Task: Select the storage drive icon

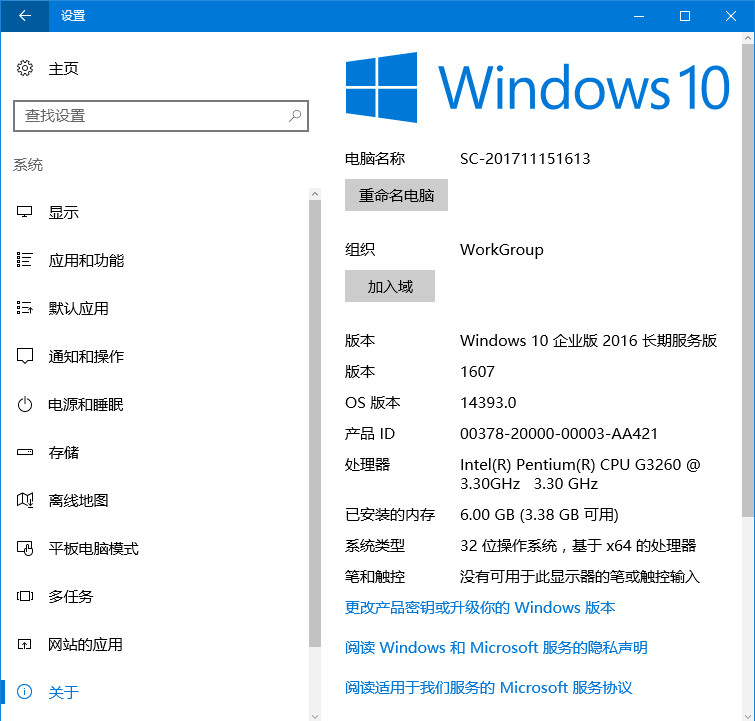Action: 25,452
